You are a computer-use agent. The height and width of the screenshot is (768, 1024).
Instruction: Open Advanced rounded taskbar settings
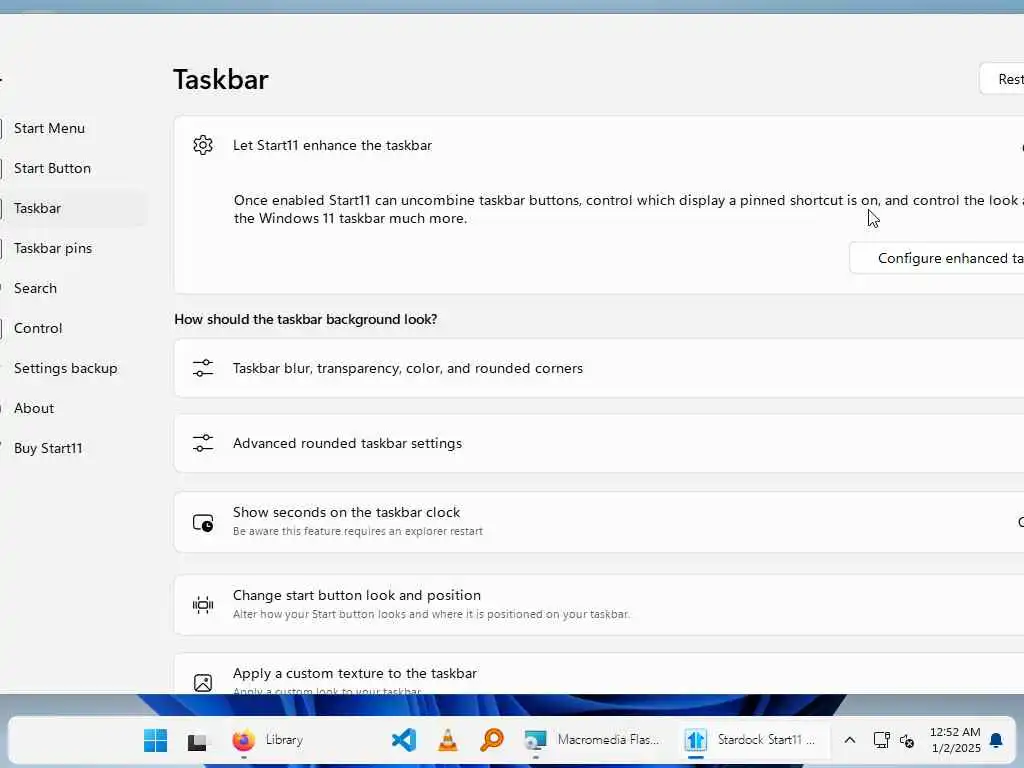[x=599, y=443]
